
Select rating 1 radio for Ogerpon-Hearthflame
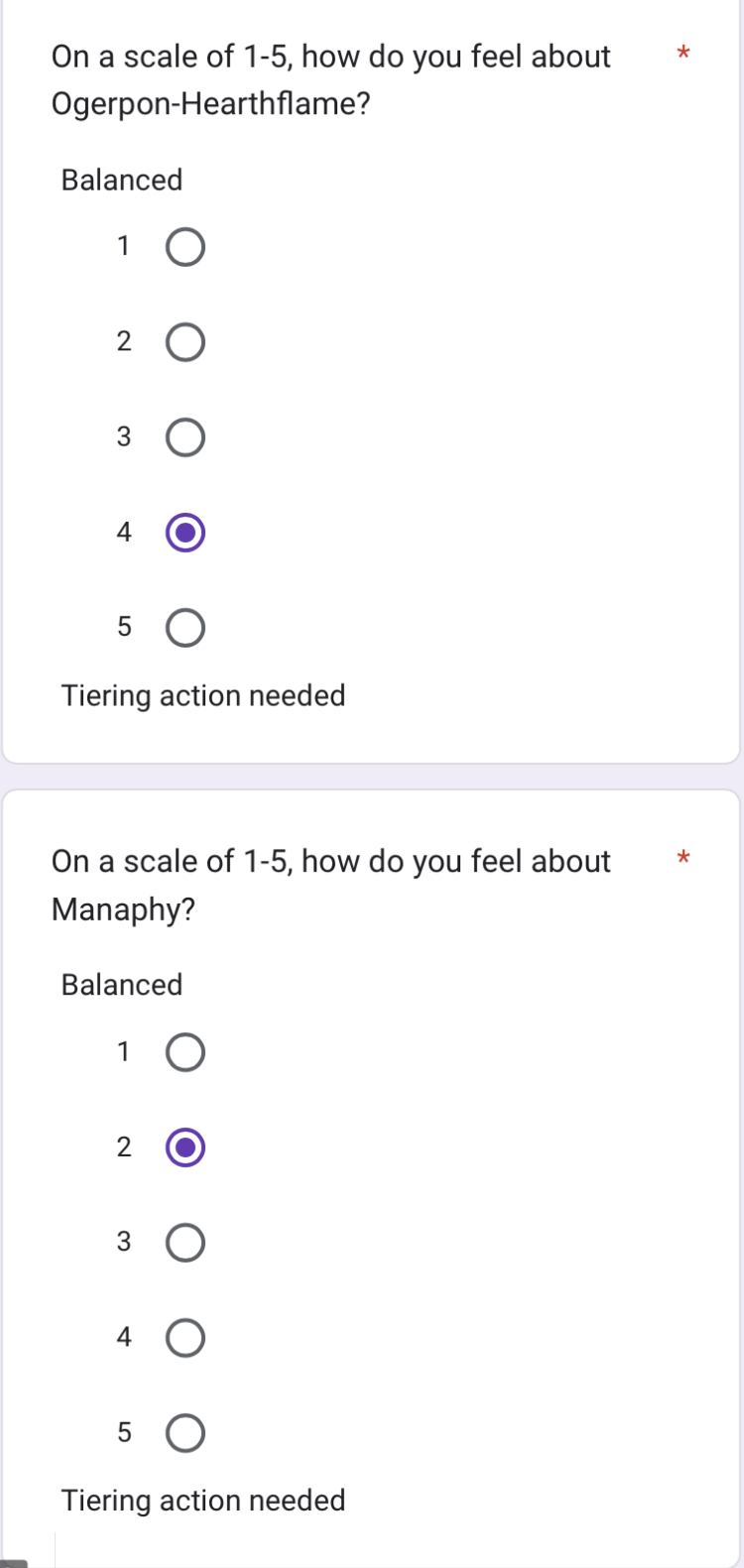[186, 247]
